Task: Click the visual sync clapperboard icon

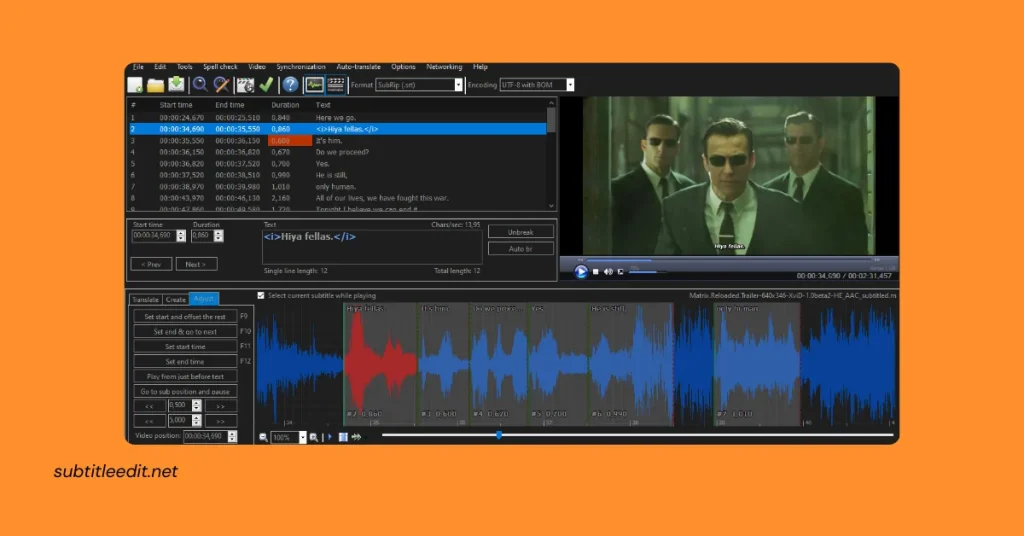Action: tap(245, 85)
